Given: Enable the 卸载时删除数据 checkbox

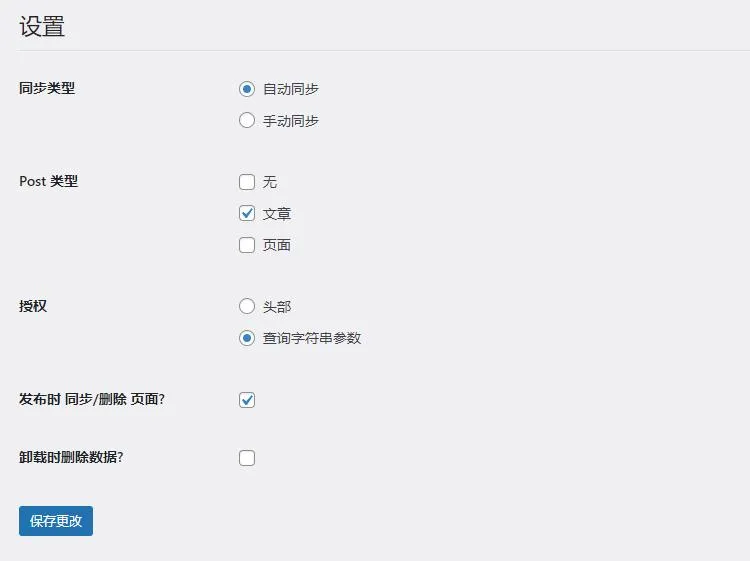Looking at the screenshot, I should (247, 458).
